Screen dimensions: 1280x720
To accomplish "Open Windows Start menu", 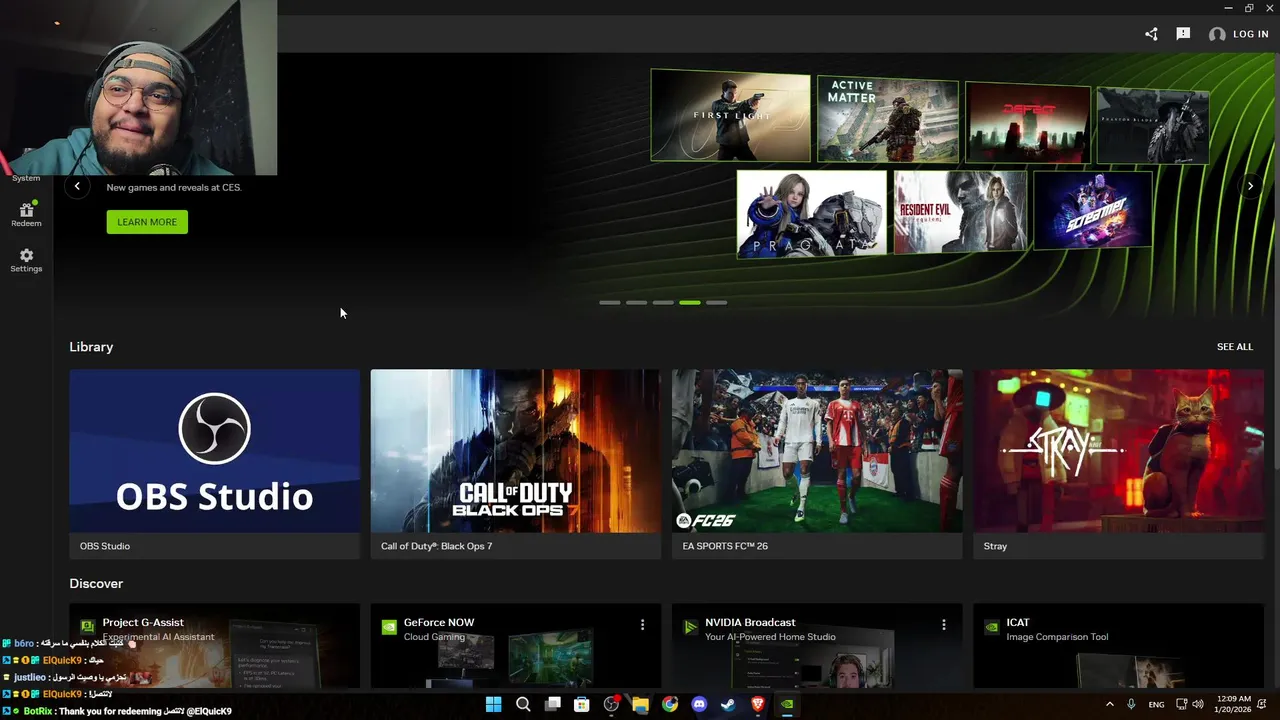I will pyautogui.click(x=493, y=704).
